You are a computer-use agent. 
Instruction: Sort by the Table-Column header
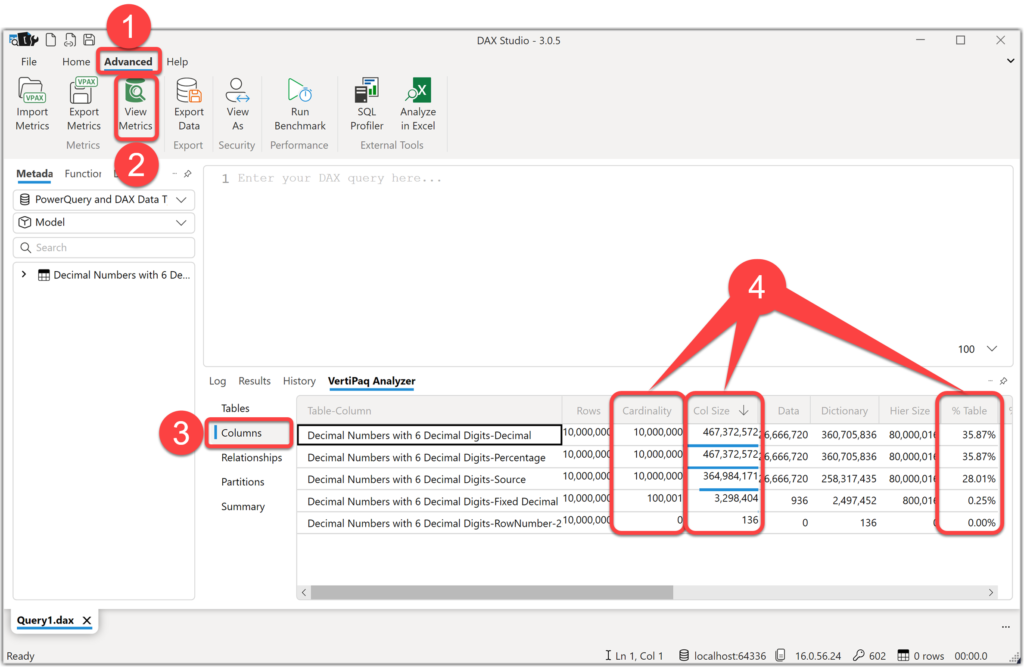(x=430, y=410)
